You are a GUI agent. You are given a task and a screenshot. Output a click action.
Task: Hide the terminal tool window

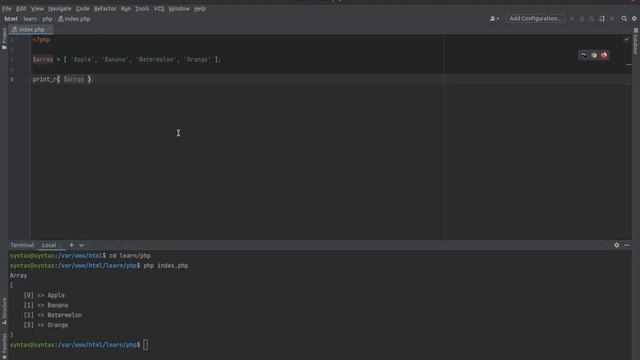click(x=627, y=245)
